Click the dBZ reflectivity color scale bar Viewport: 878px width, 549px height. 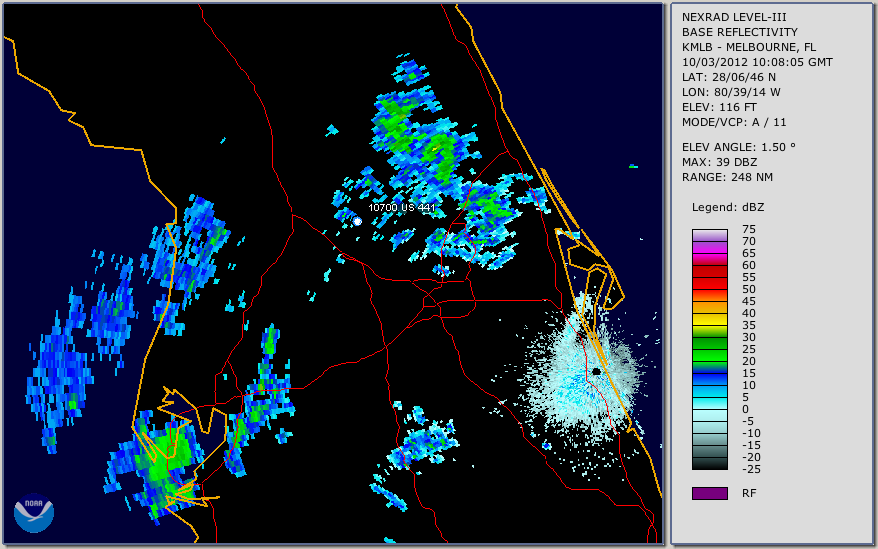[x=709, y=350]
